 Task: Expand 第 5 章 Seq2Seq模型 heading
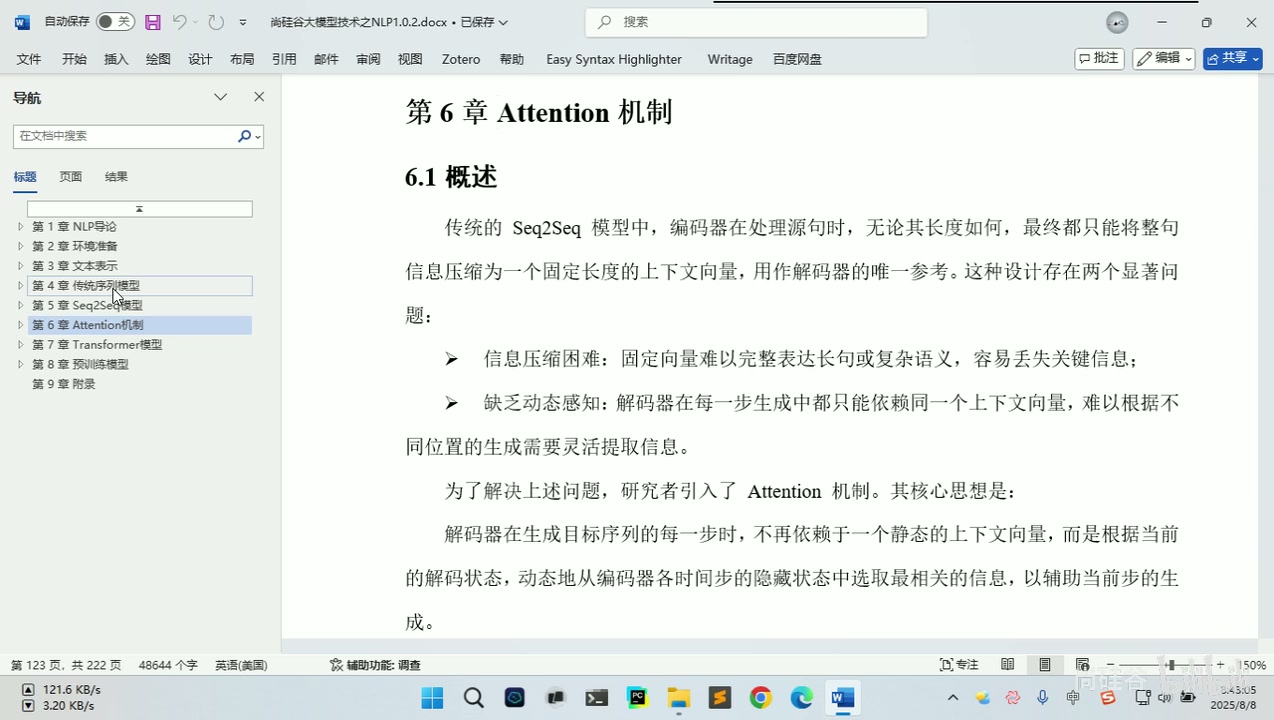pos(20,305)
